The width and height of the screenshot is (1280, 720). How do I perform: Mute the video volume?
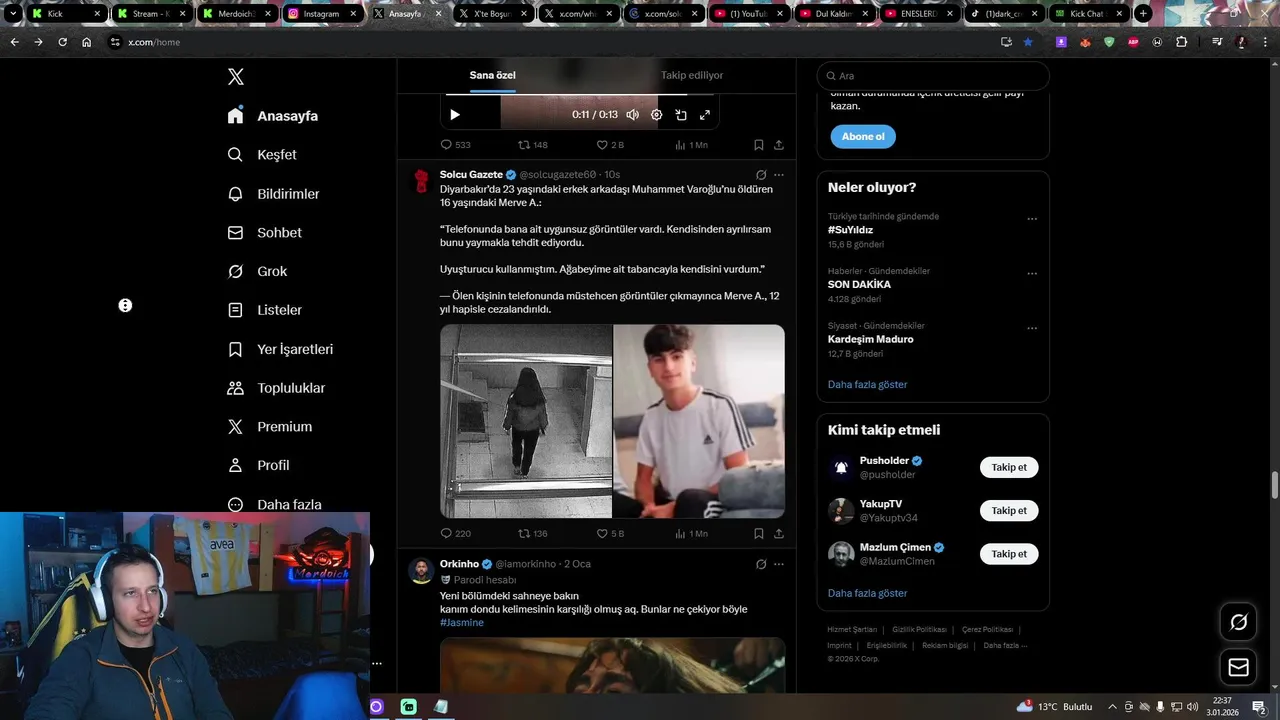pos(632,115)
